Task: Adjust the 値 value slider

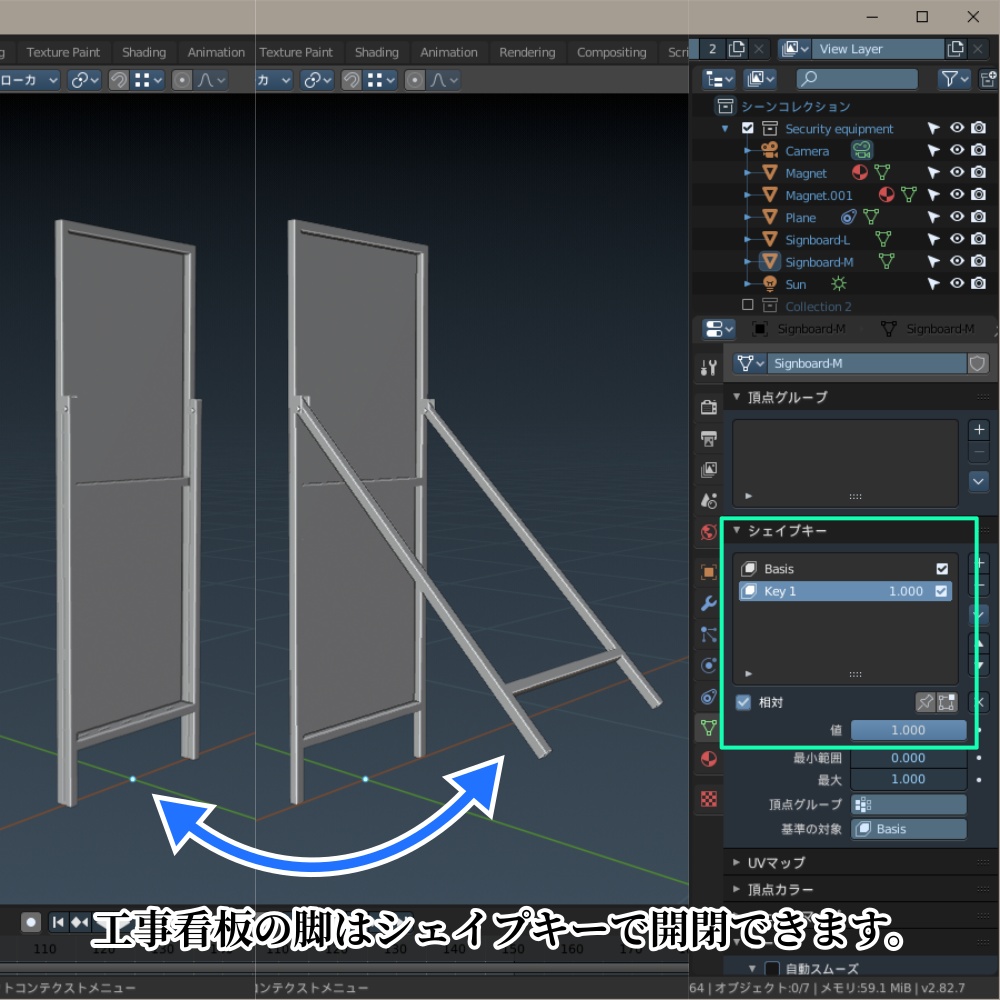Action: pyautogui.click(x=908, y=730)
